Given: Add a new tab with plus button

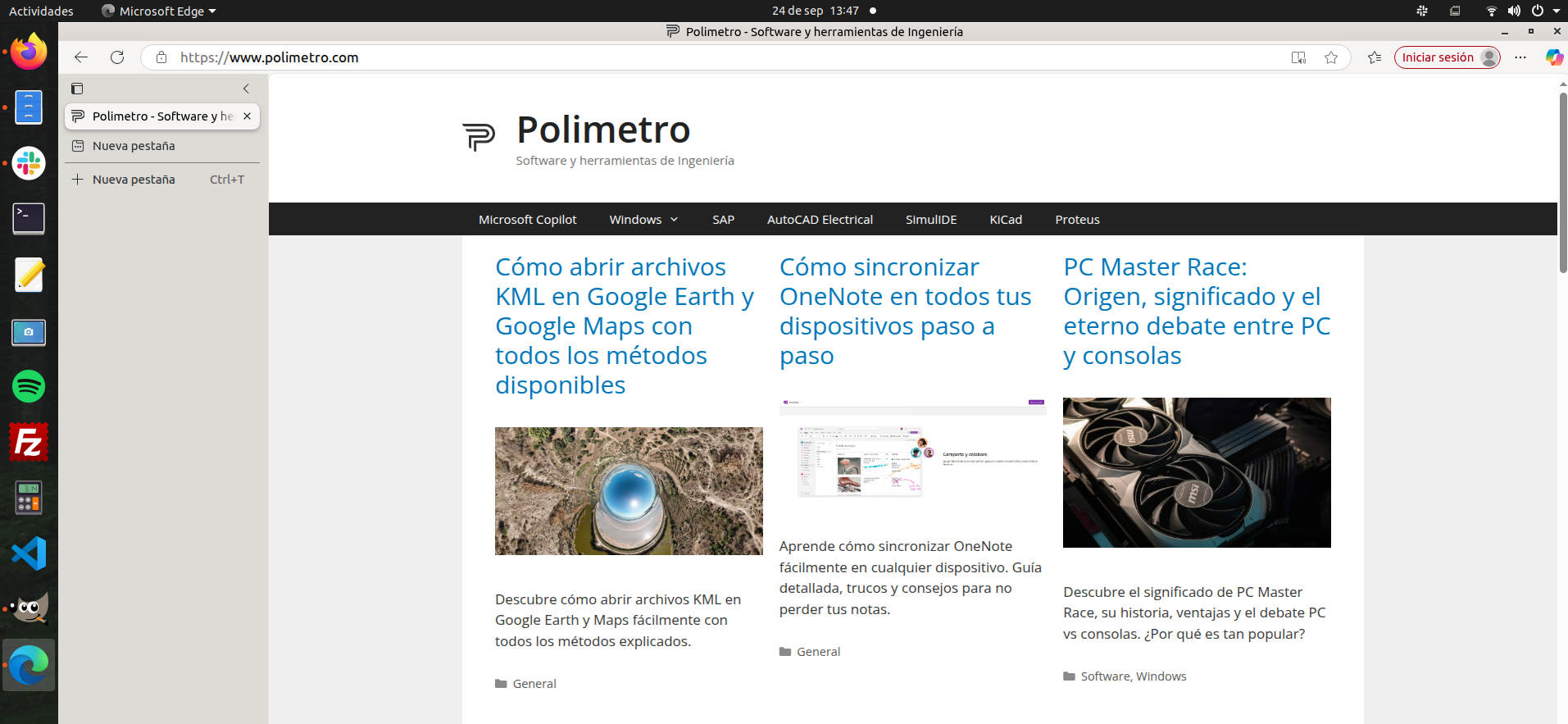Looking at the screenshot, I should pos(78,180).
